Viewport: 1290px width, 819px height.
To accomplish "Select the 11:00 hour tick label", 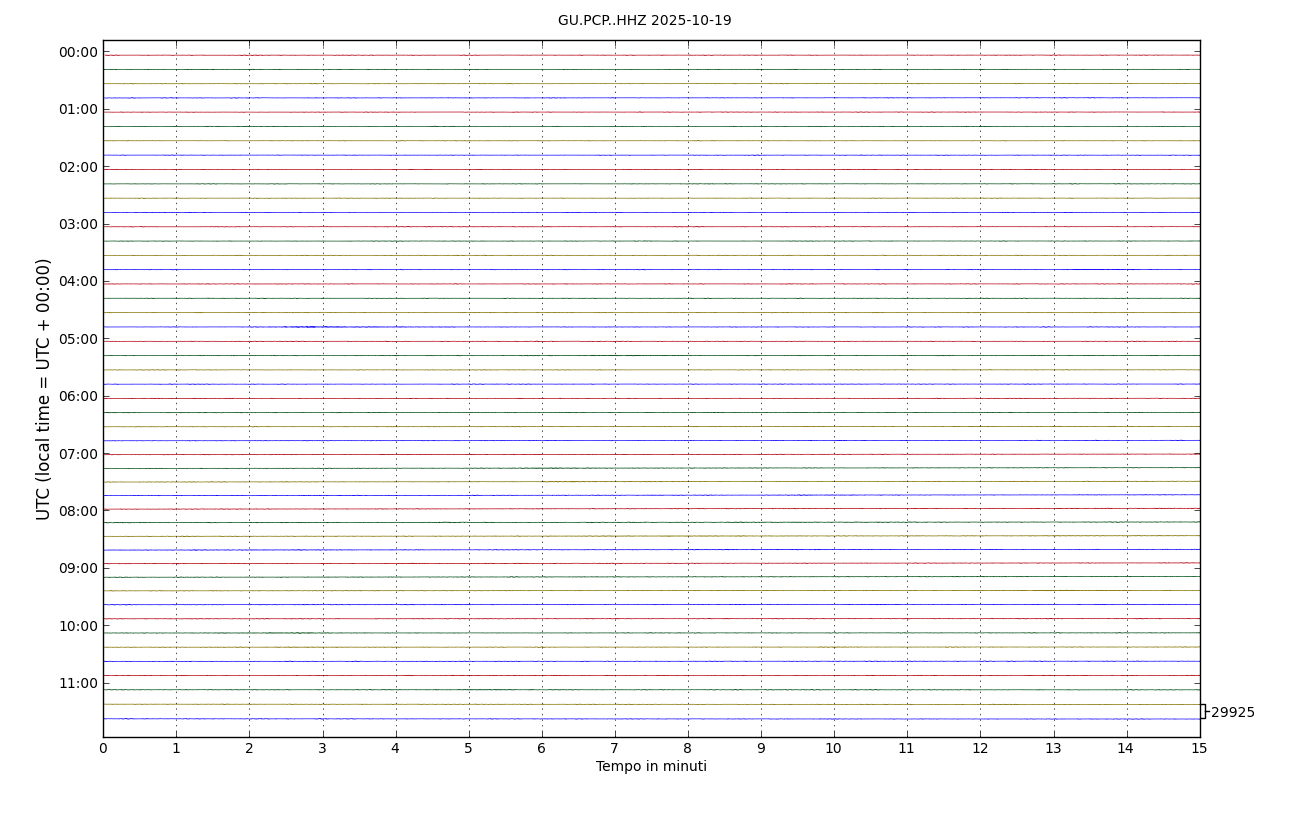I will (x=78, y=684).
